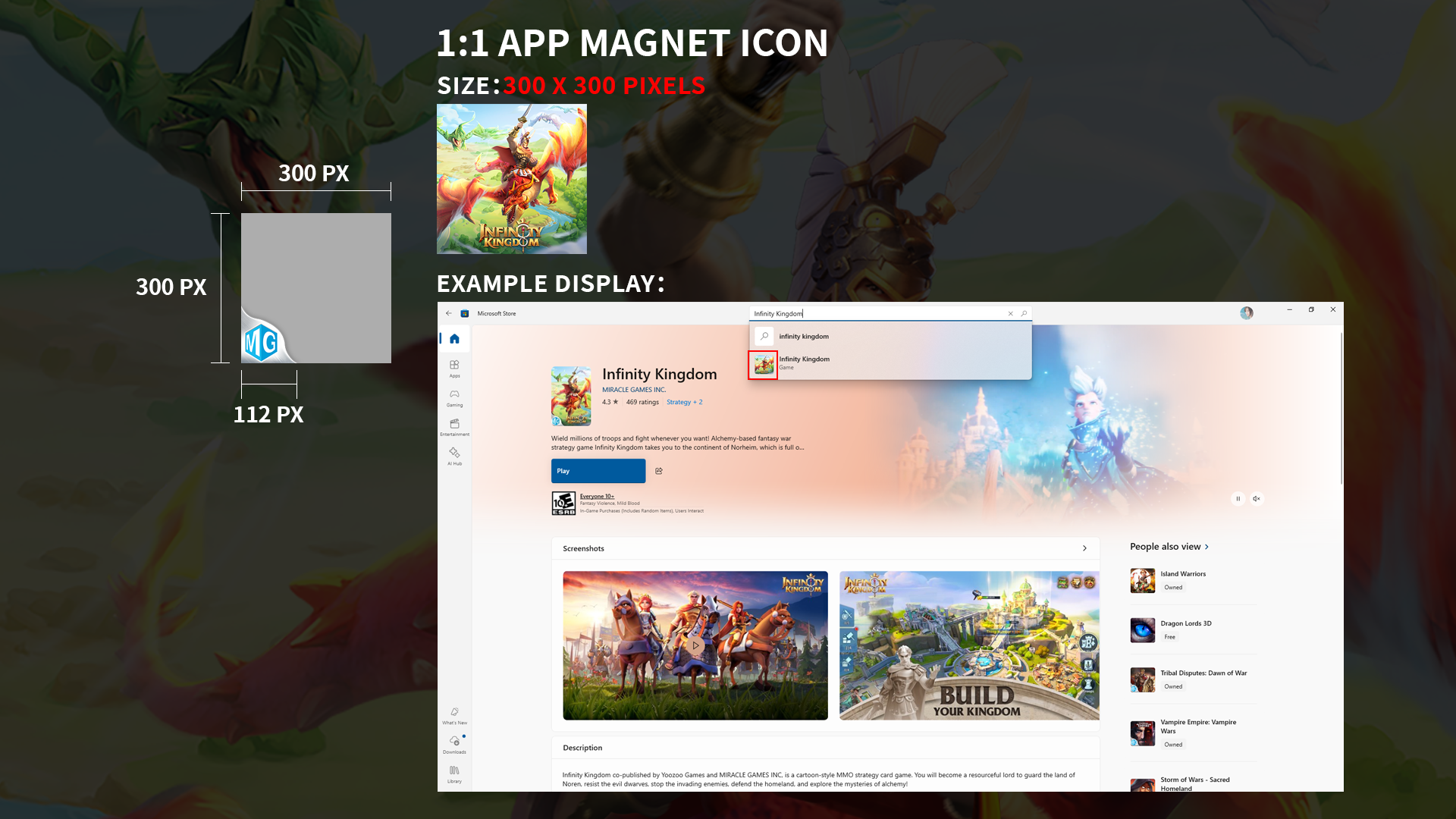This screenshot has height=819, width=1456.
Task: Select the 'Infinity Kingdom Game' suggestion row
Action: (x=890, y=363)
